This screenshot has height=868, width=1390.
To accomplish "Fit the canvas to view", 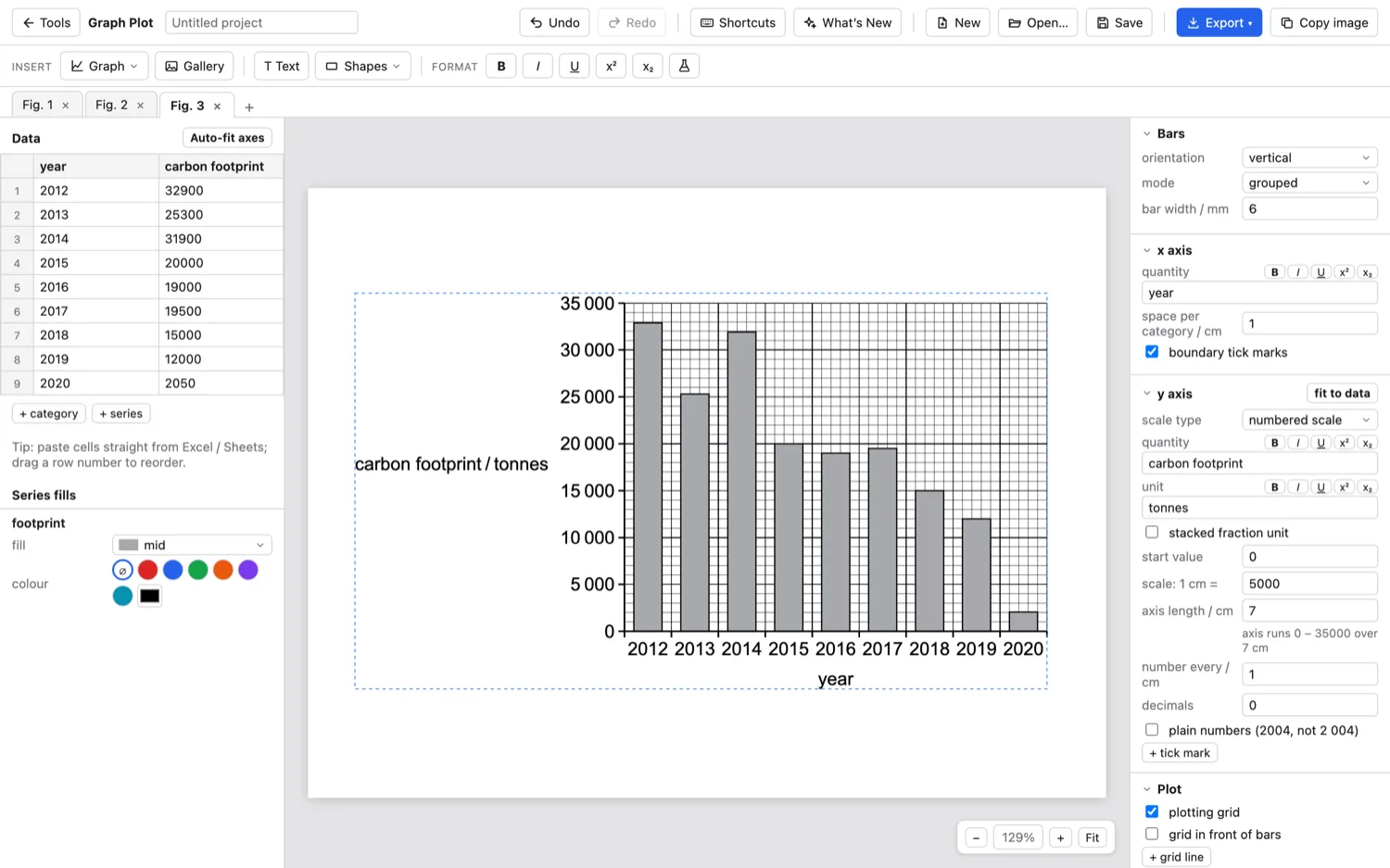I will (x=1093, y=837).
